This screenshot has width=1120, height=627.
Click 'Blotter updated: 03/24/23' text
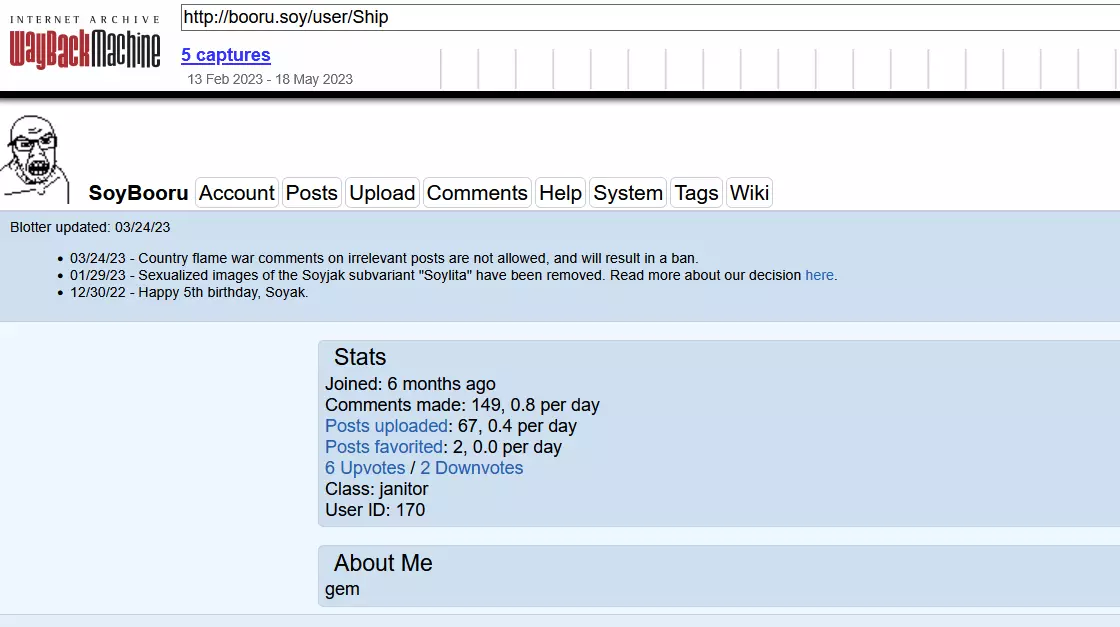point(90,228)
